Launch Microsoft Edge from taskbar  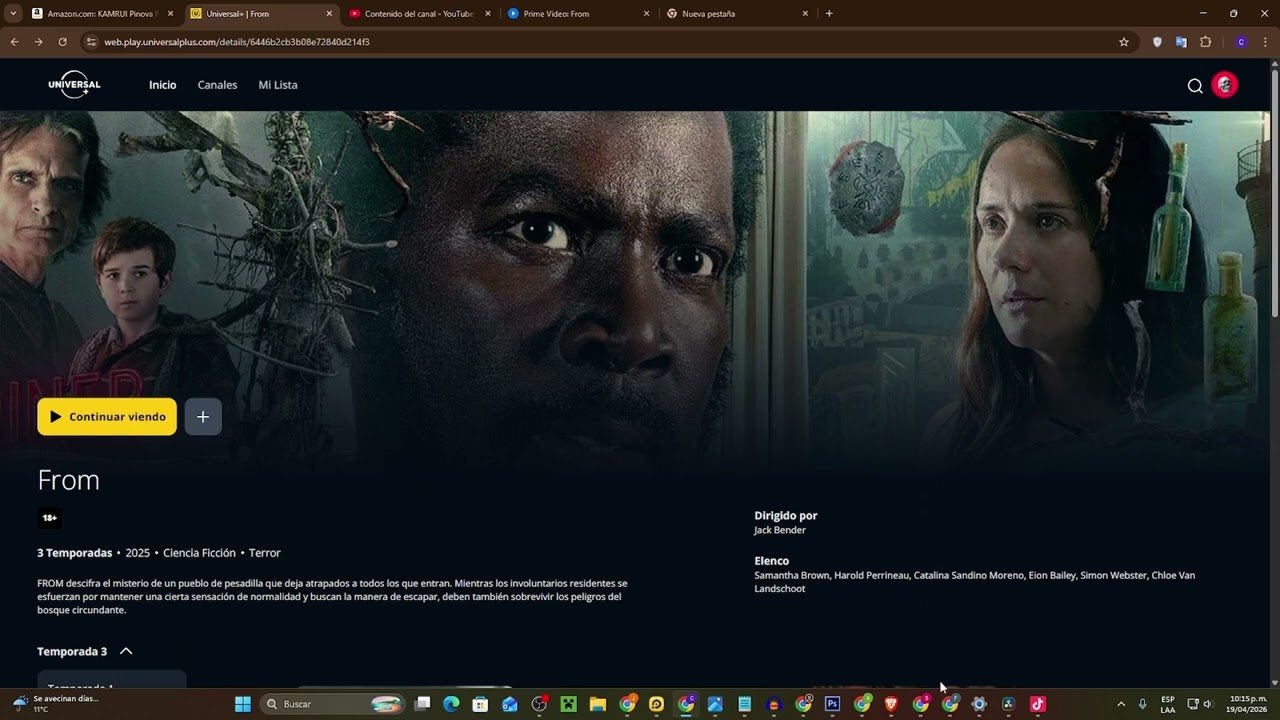coord(451,704)
